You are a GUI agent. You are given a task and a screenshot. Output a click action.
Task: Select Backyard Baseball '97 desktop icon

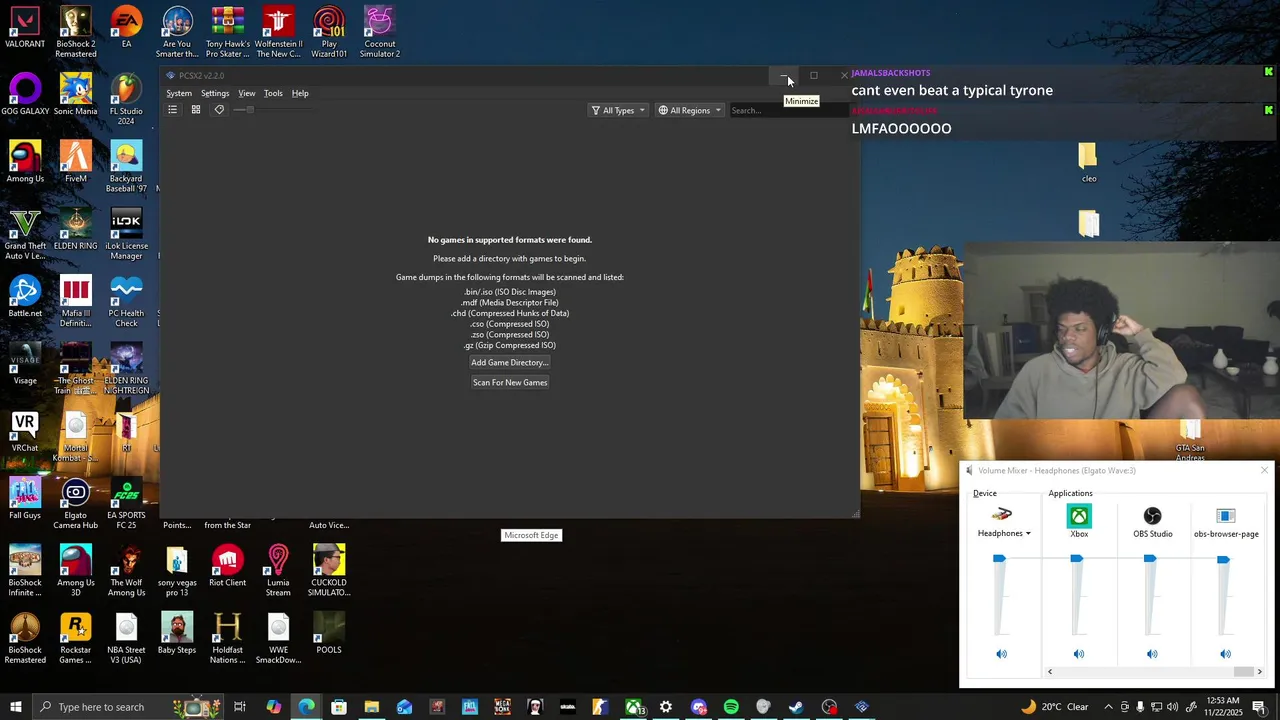point(126,167)
